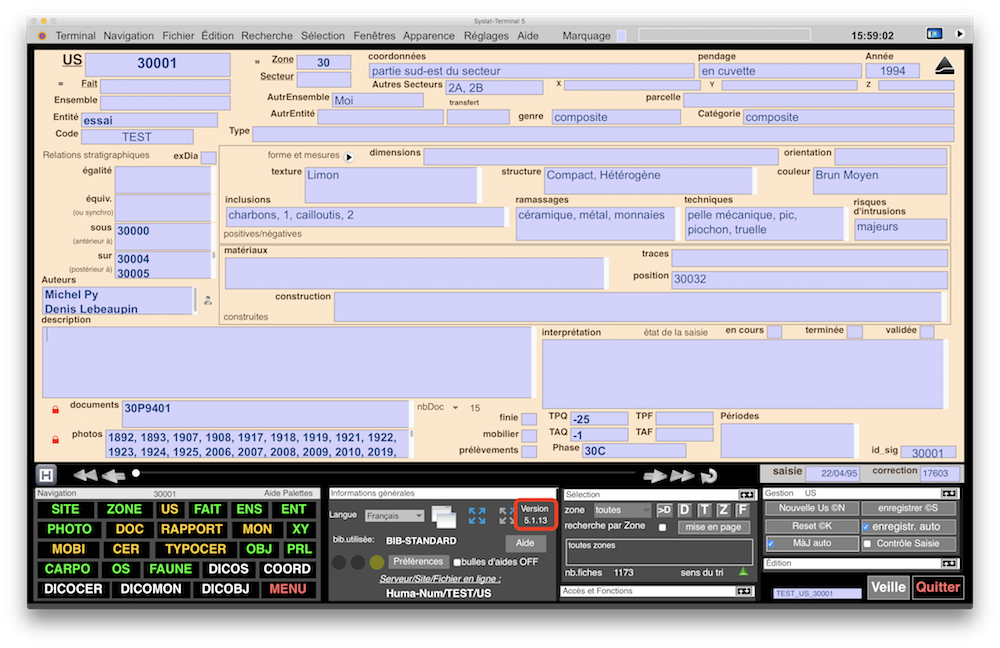Check the 'validée' box
This screenshot has width=1000, height=648.
pos(927,332)
